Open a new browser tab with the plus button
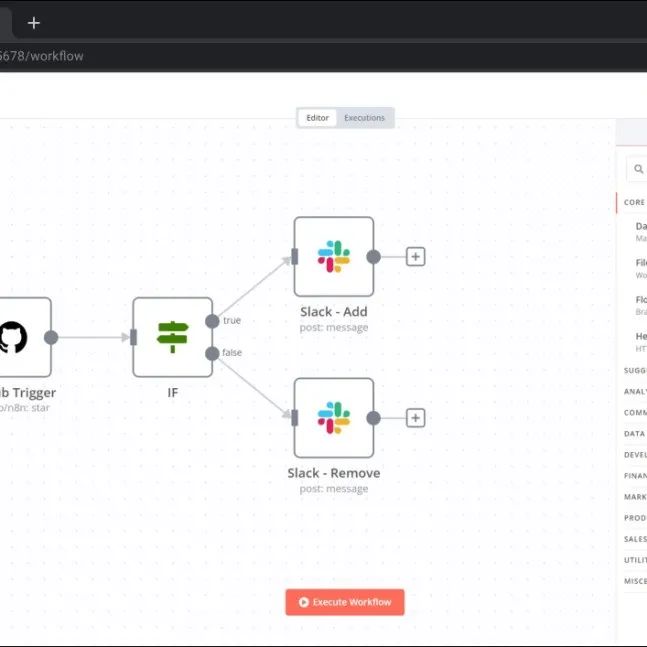Viewport: 647px width, 647px height. (33, 23)
